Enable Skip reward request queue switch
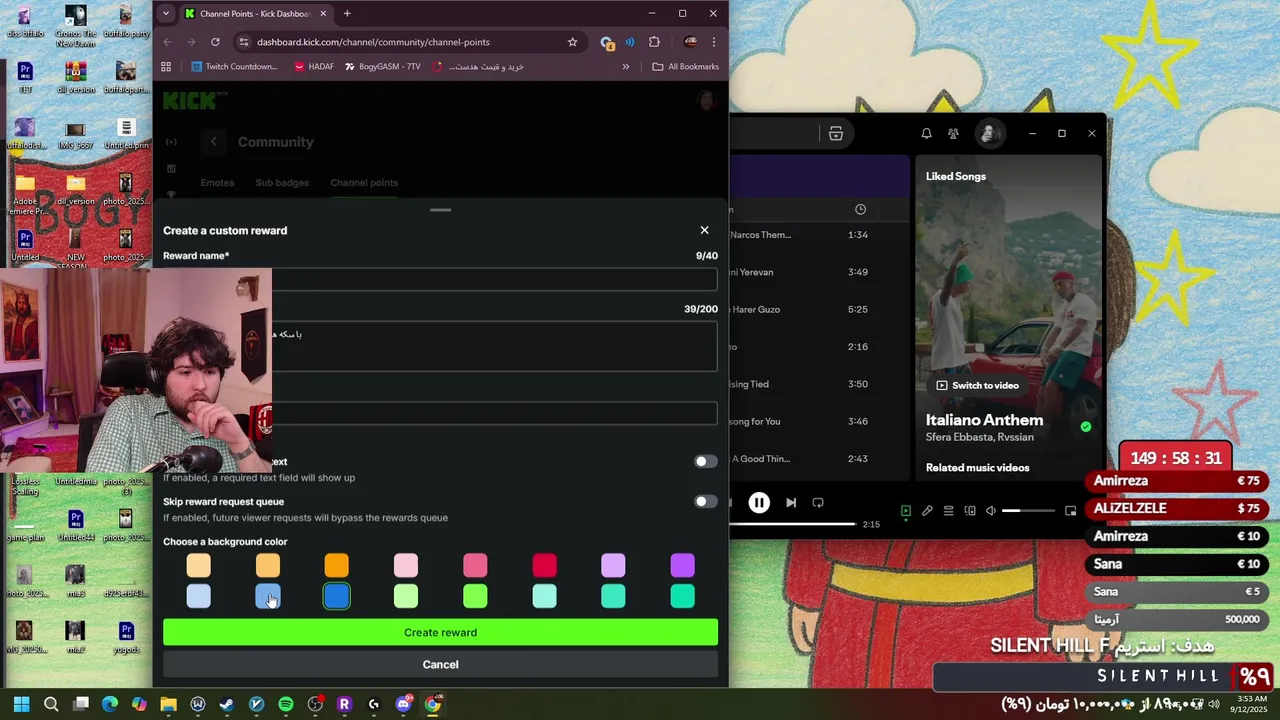Viewport: 1280px width, 720px height. [x=706, y=501]
